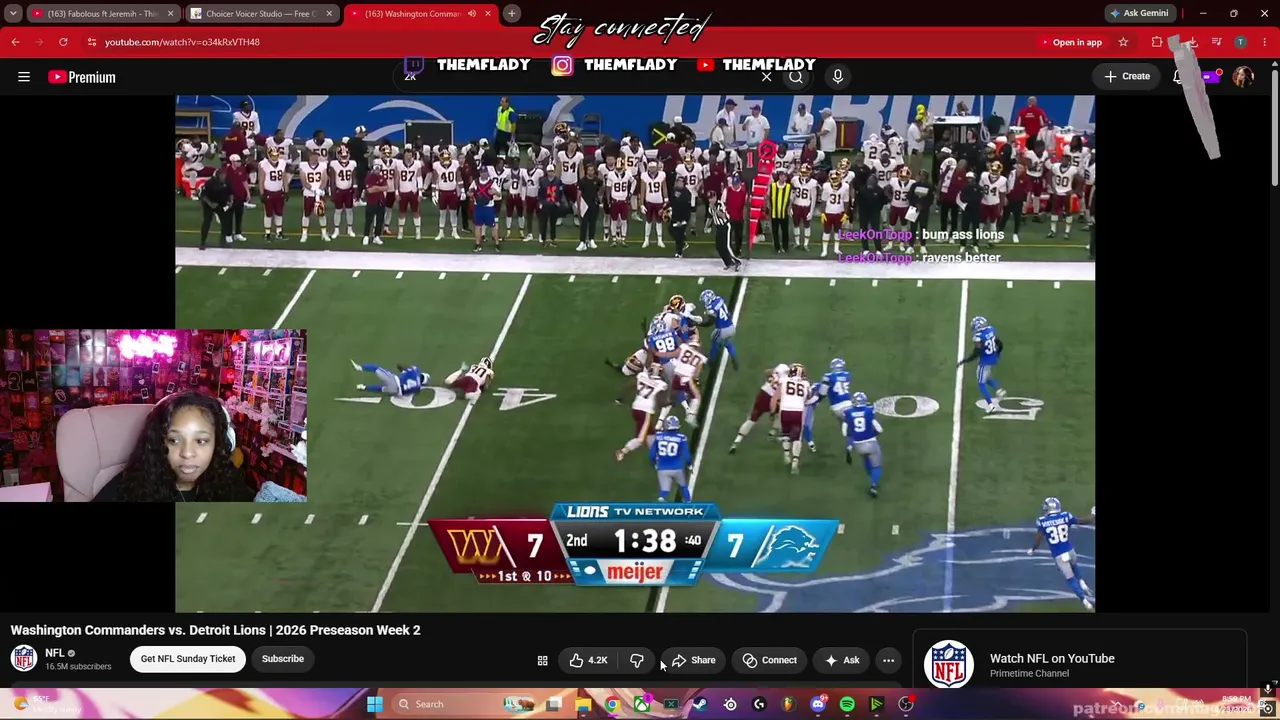Get NFL Sunday Ticket
The height and width of the screenshot is (720, 1280).
[x=188, y=659]
